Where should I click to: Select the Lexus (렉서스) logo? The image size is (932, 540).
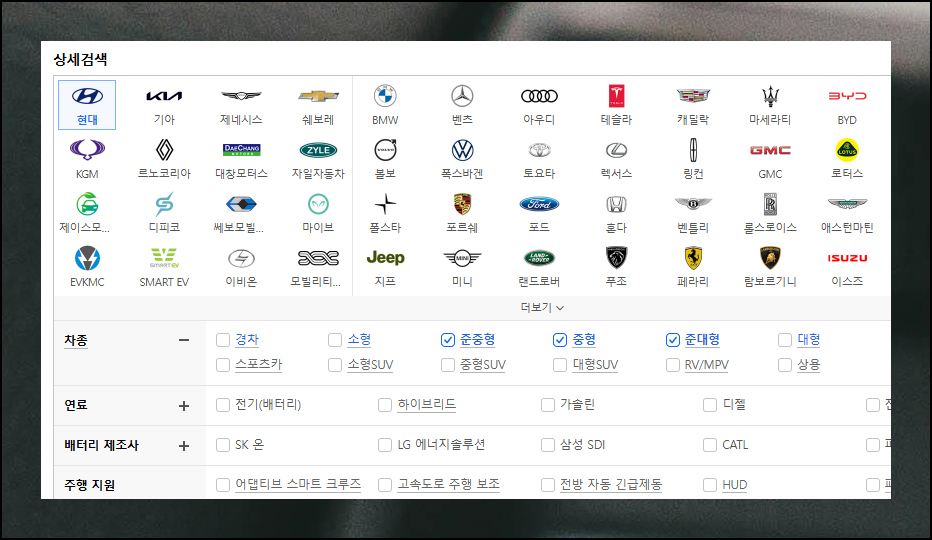(616, 150)
